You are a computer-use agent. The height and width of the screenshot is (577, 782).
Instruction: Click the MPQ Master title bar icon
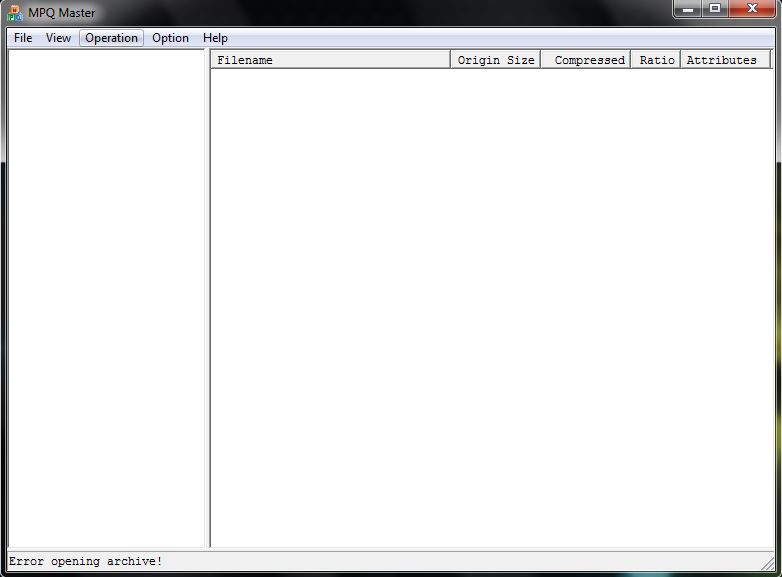pyautogui.click(x=15, y=13)
